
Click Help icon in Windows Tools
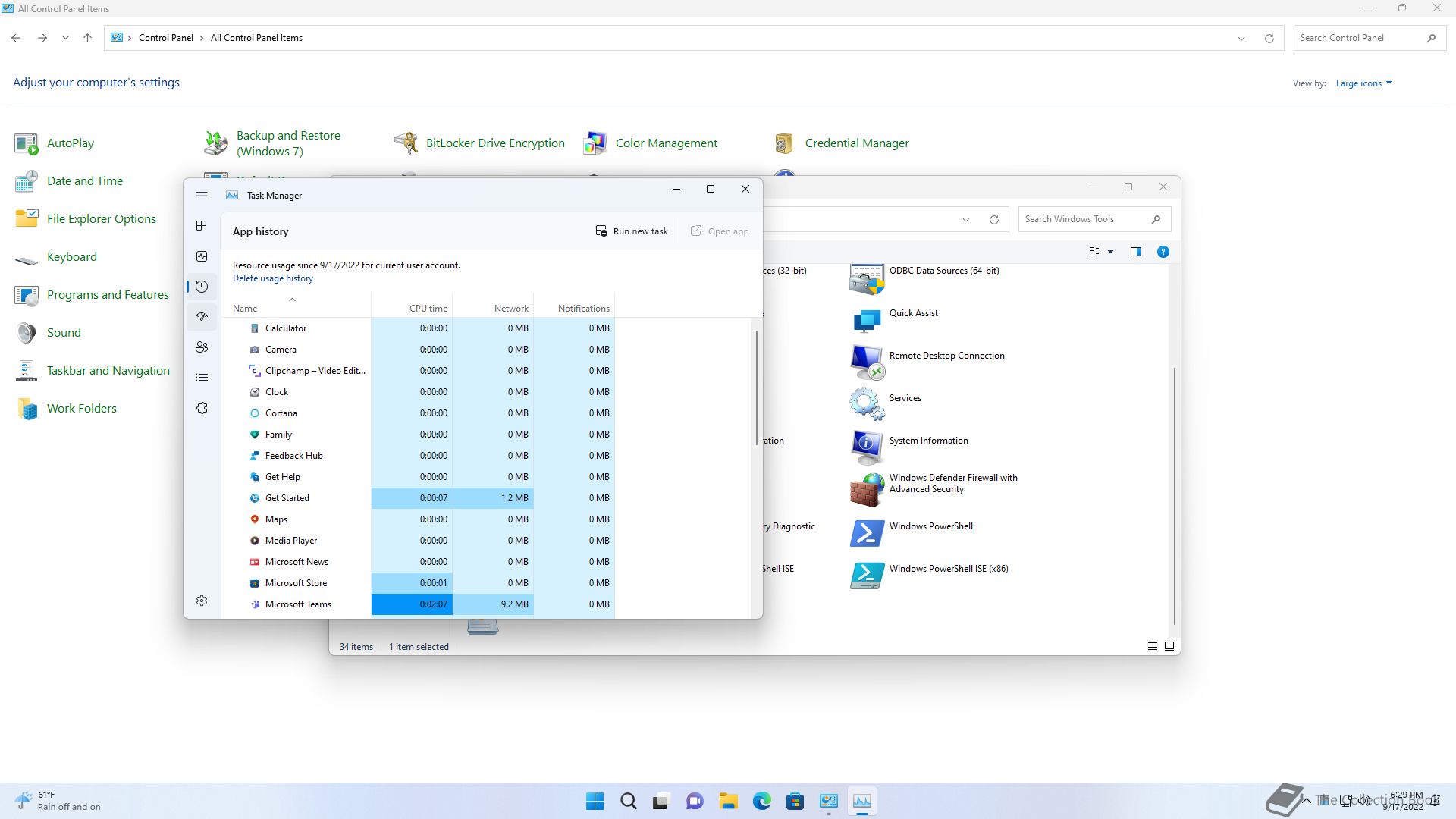(x=1163, y=252)
